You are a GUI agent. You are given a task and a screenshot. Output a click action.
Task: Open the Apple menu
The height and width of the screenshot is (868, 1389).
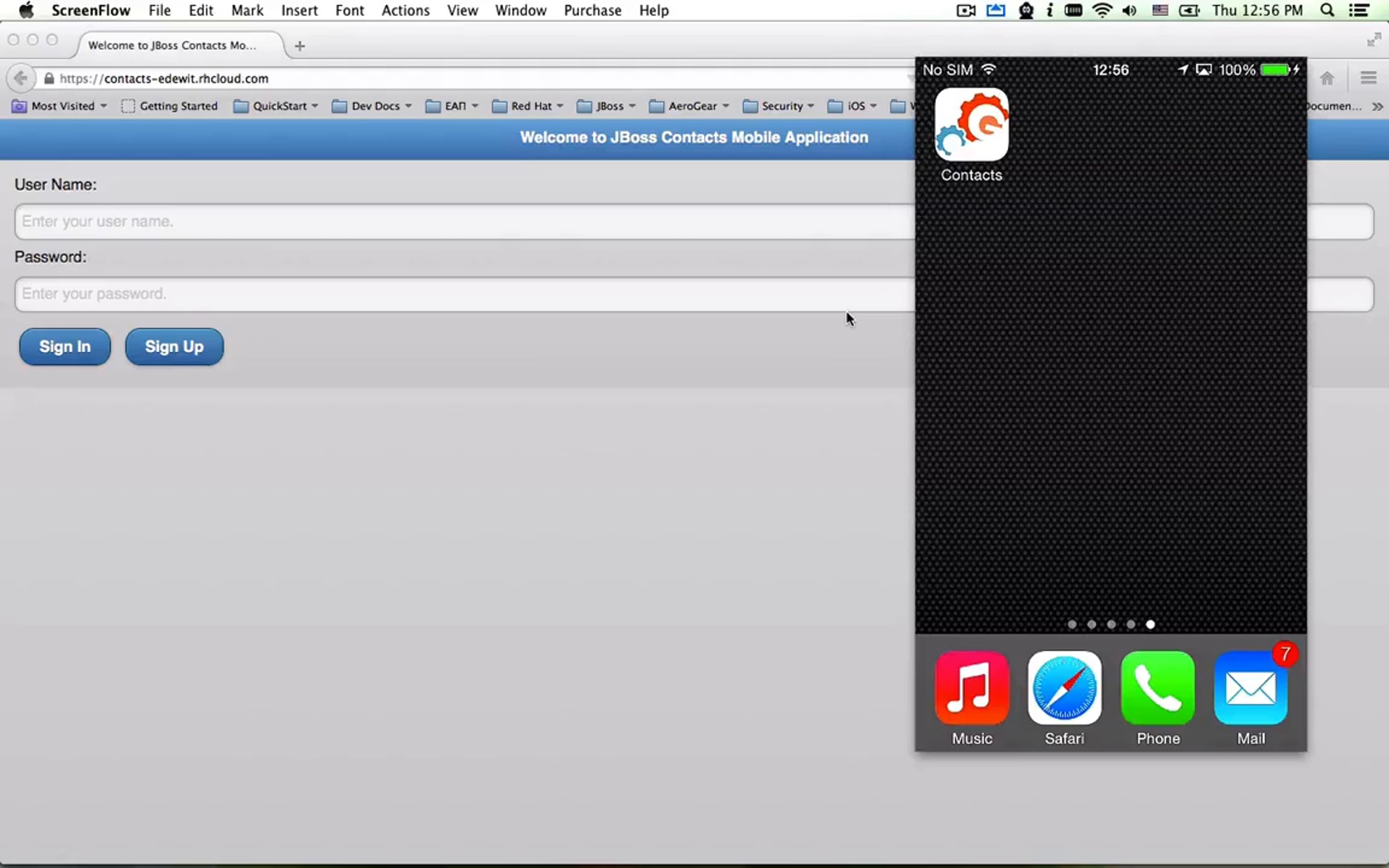coord(26,10)
